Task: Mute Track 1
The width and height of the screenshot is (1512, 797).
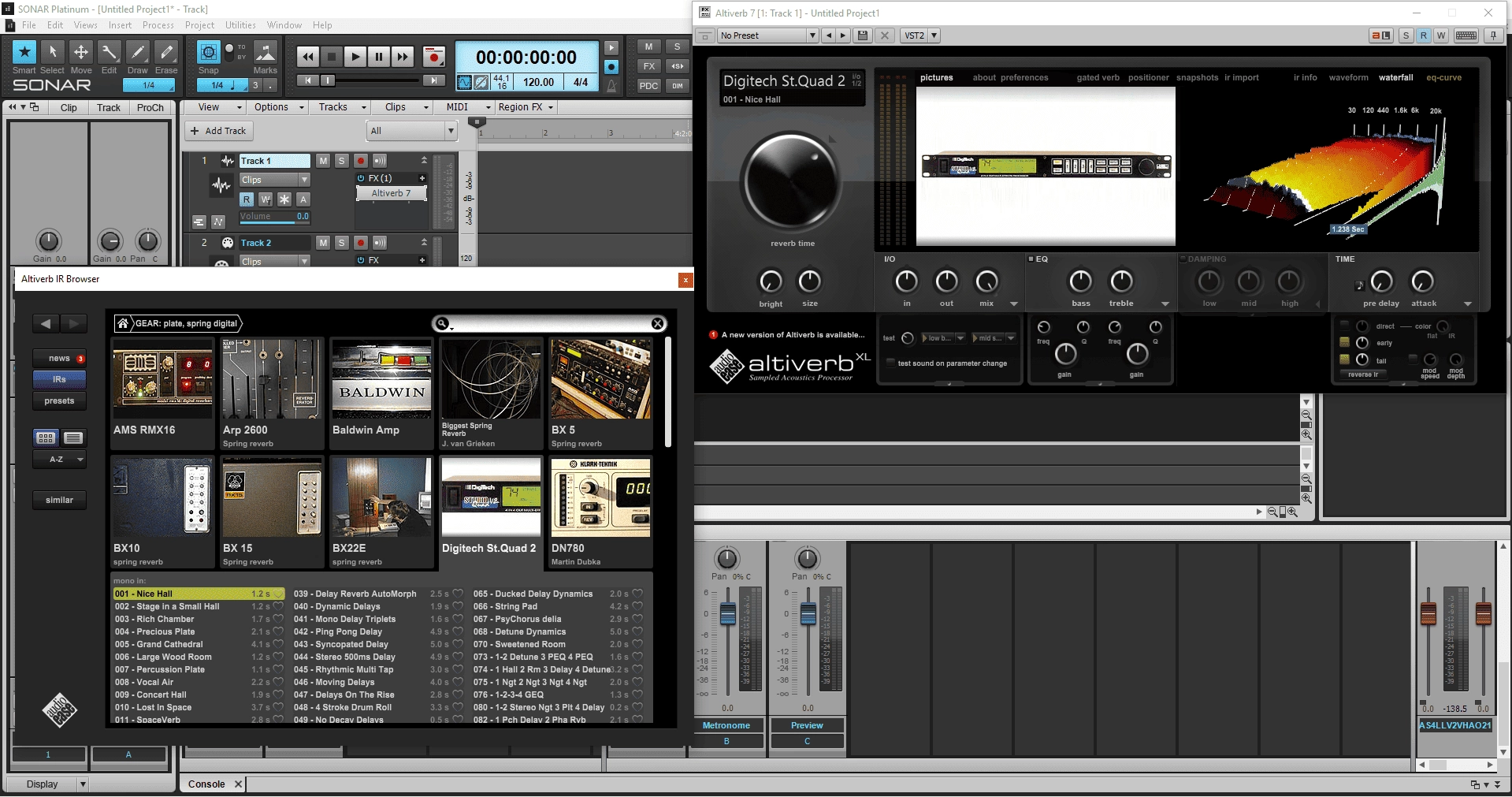Action: point(323,161)
